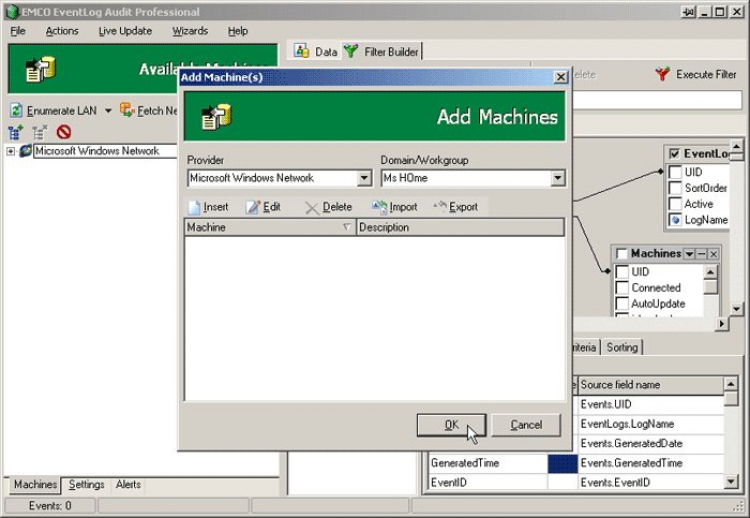750x518 pixels.
Task: Check the Machines UID field
Action: [x=622, y=272]
